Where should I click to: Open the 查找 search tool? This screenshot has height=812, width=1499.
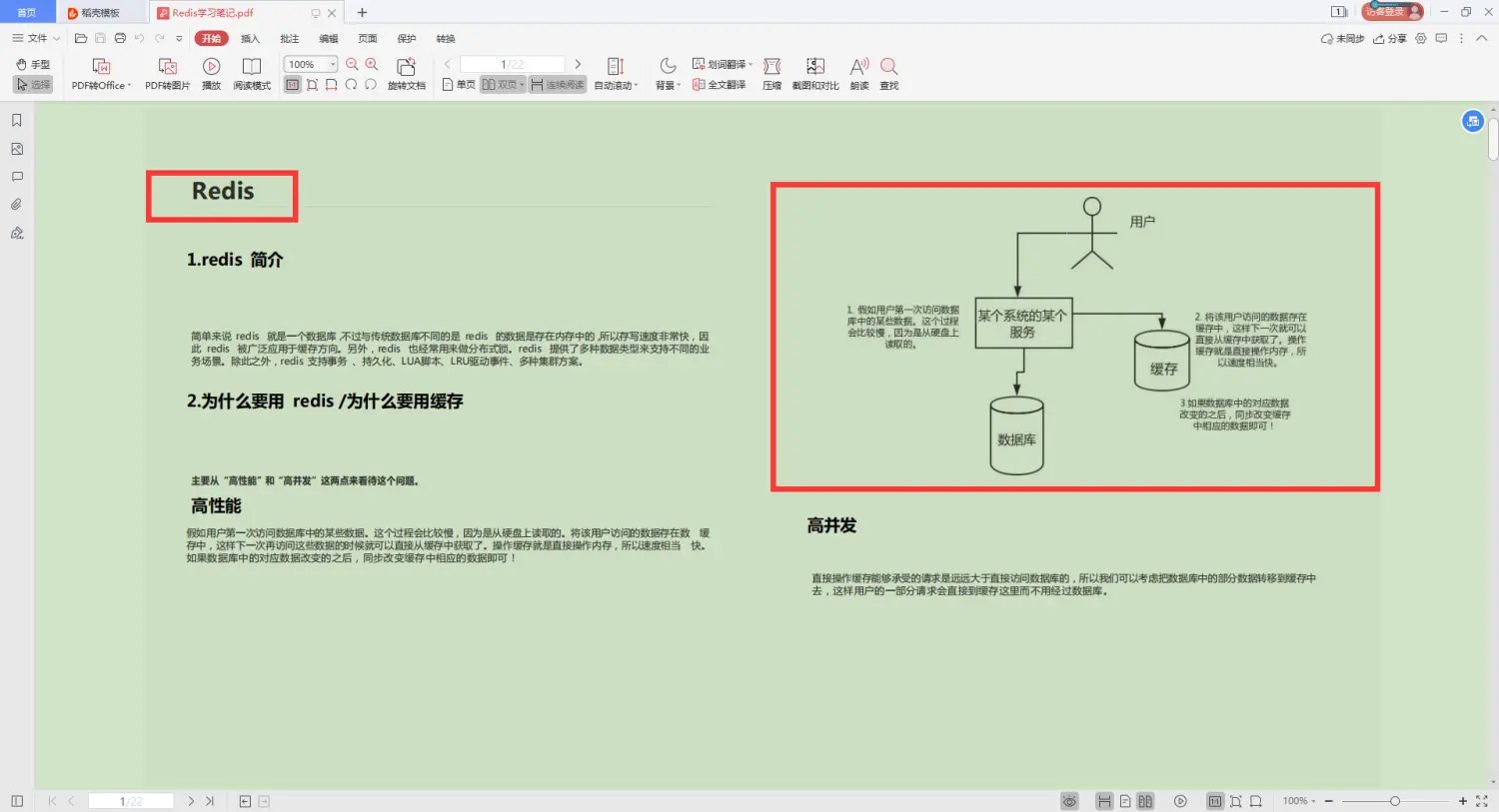(889, 74)
